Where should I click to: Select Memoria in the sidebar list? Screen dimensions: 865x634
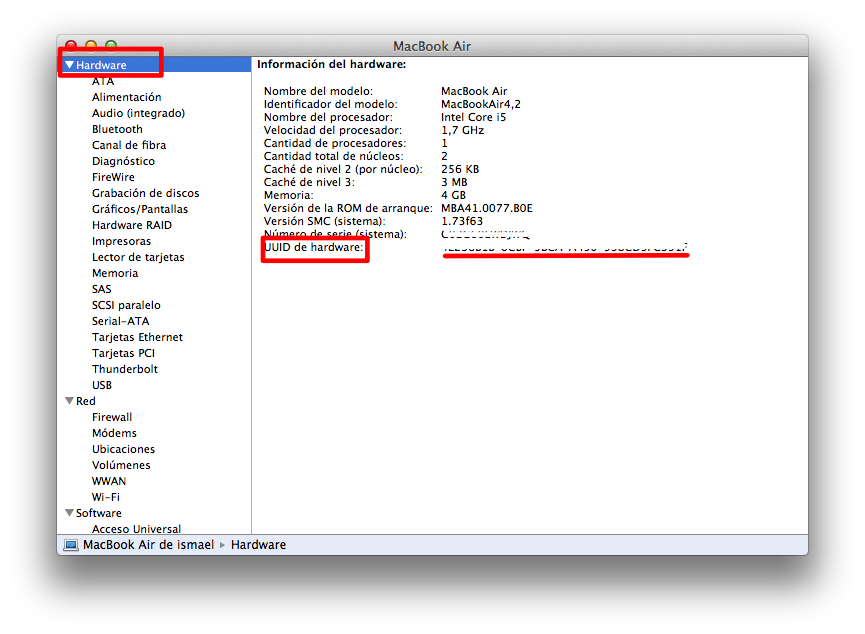115,273
